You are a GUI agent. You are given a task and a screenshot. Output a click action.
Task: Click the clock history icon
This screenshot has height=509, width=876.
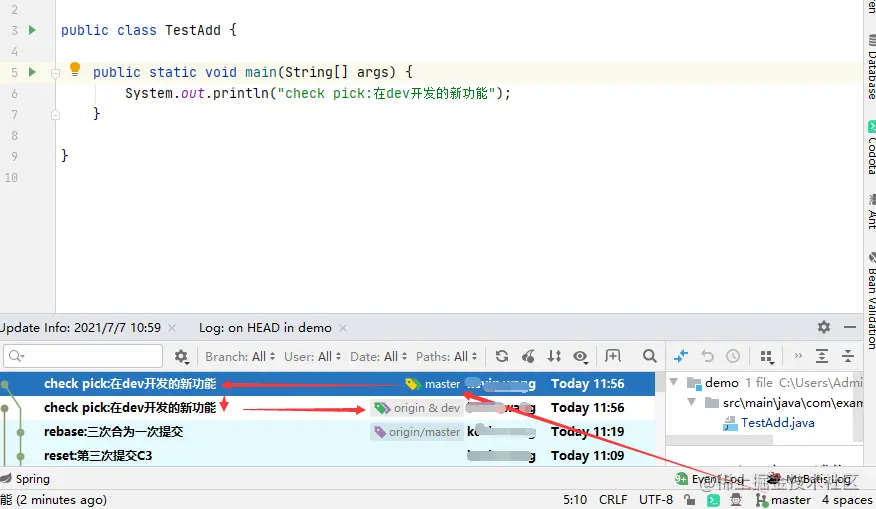(733, 356)
